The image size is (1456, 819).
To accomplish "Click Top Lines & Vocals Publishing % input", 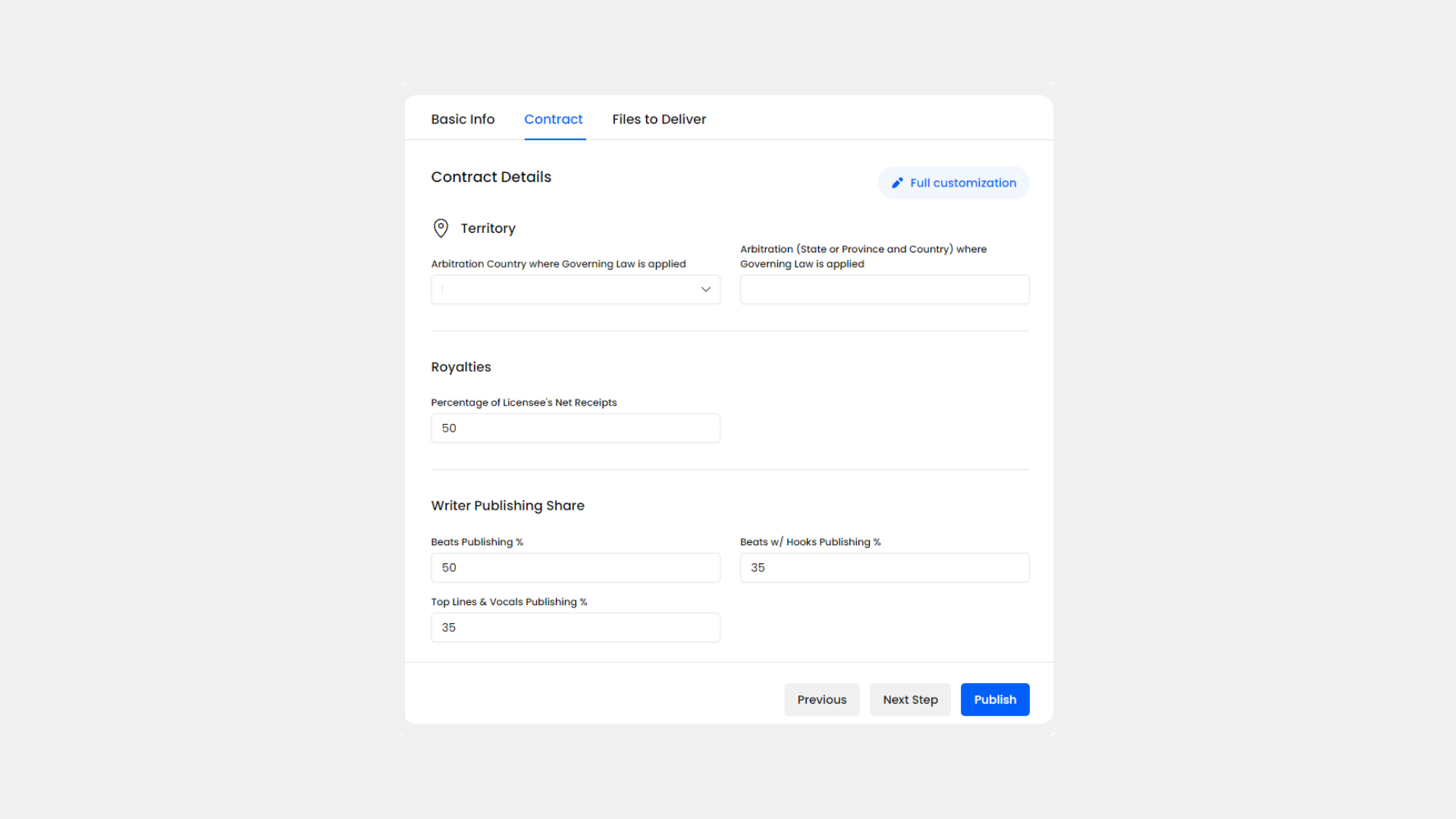I will (575, 628).
